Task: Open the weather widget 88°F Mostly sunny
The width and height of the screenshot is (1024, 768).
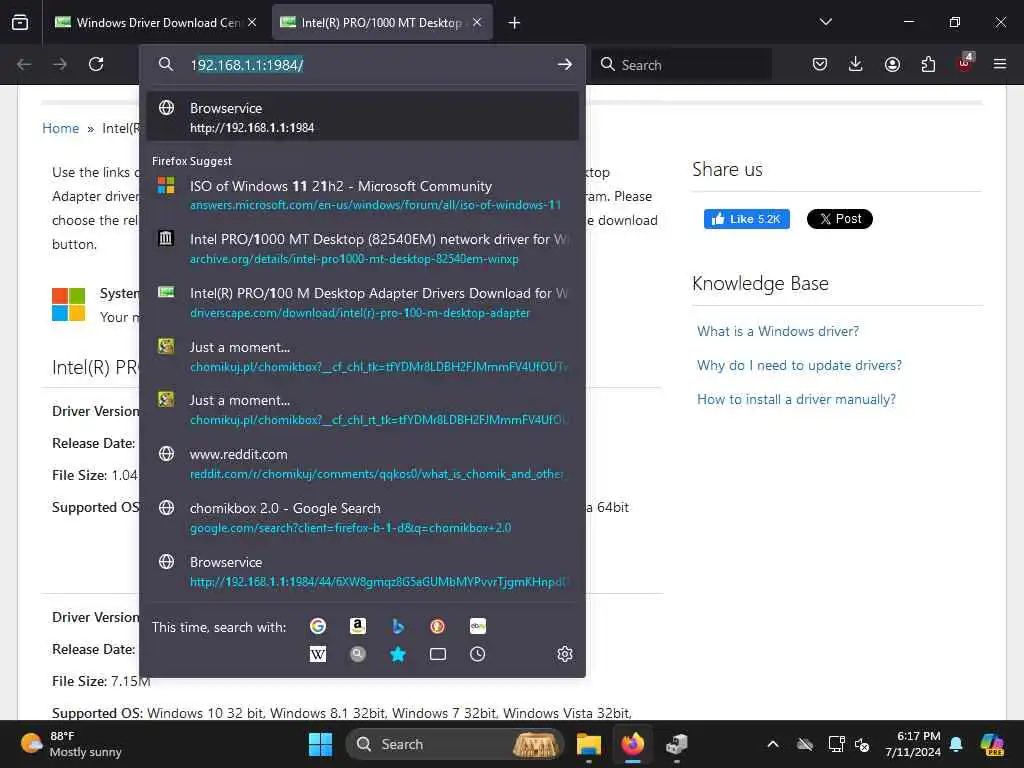Action: [71, 744]
